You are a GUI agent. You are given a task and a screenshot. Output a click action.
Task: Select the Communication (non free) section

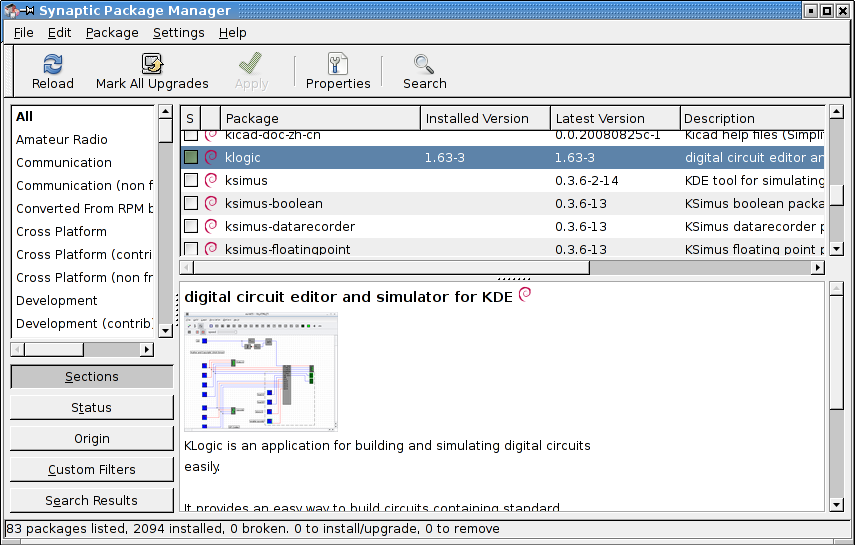(85, 185)
